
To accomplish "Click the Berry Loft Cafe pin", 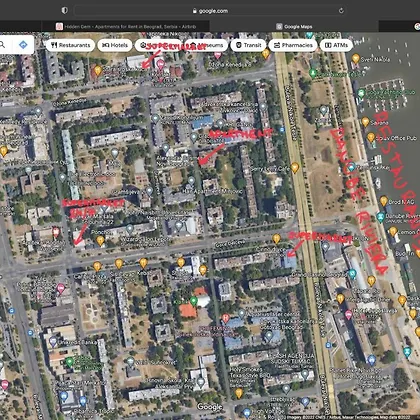I will (295, 168).
